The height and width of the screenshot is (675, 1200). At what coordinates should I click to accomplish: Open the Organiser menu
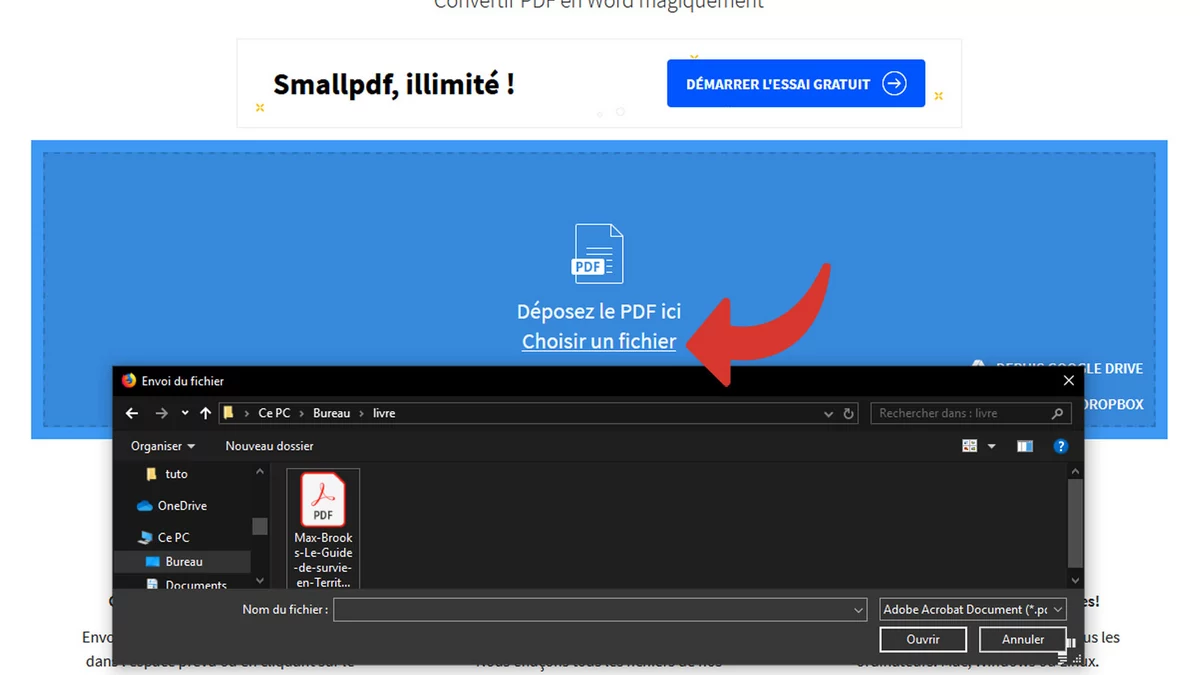click(163, 446)
